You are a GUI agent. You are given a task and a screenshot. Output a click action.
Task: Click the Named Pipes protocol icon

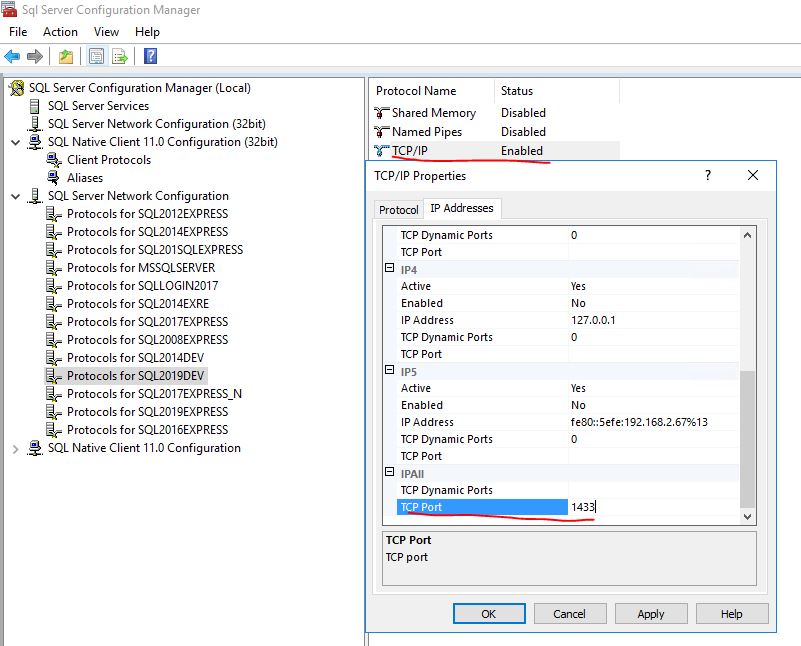(381, 132)
